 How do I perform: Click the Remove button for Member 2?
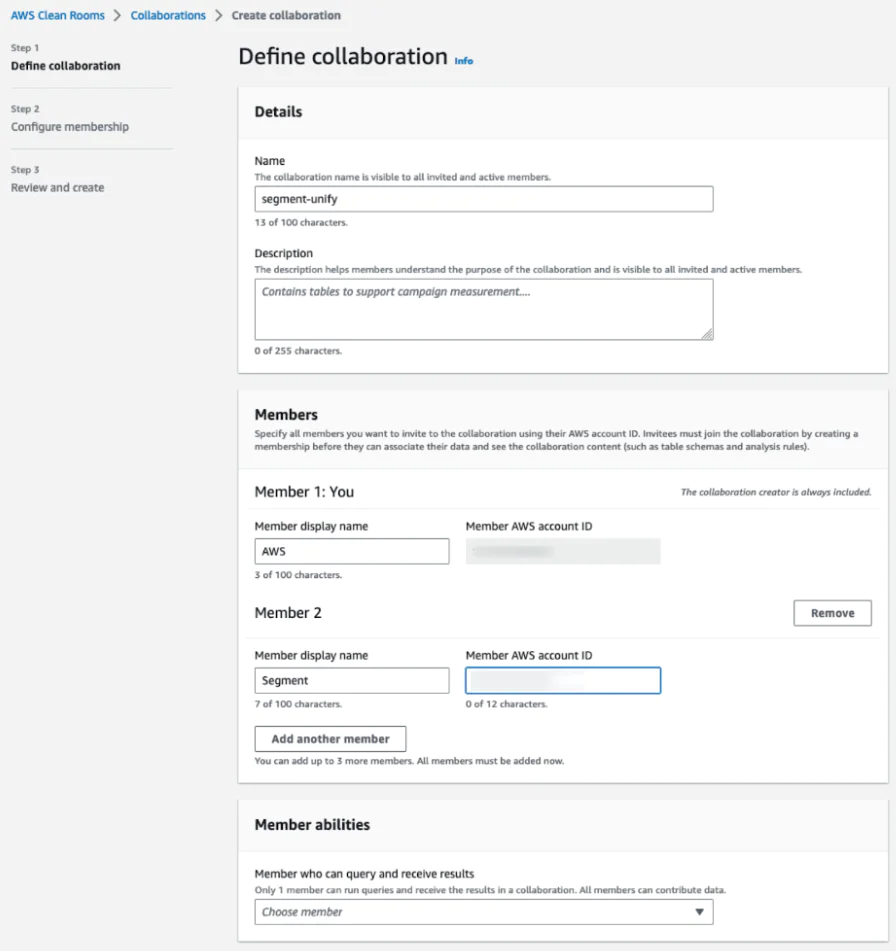(832, 612)
